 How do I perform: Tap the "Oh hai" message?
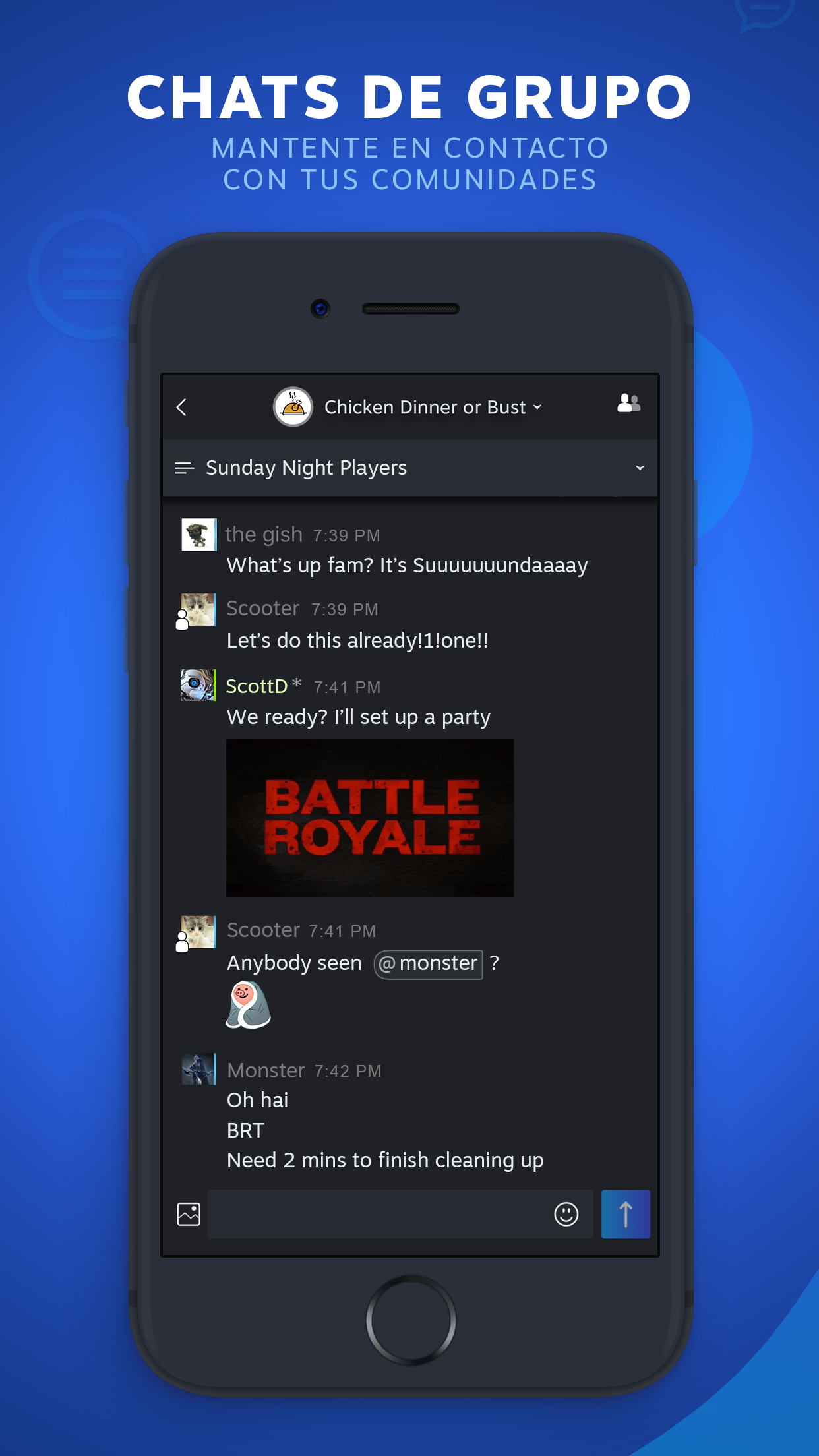click(x=258, y=1100)
